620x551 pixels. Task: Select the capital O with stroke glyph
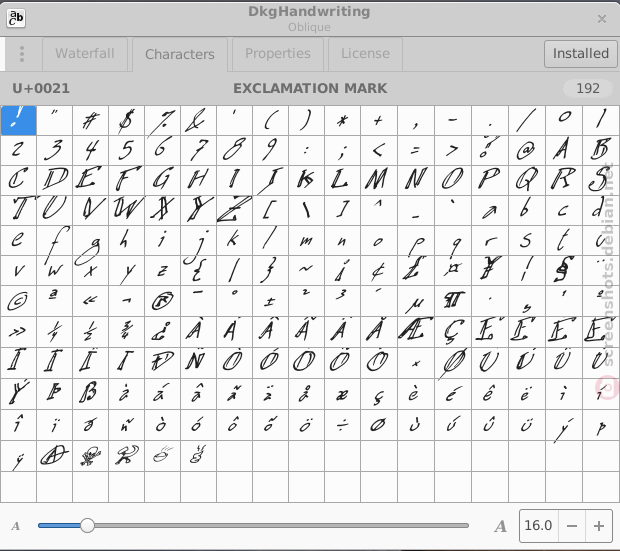[453, 362]
